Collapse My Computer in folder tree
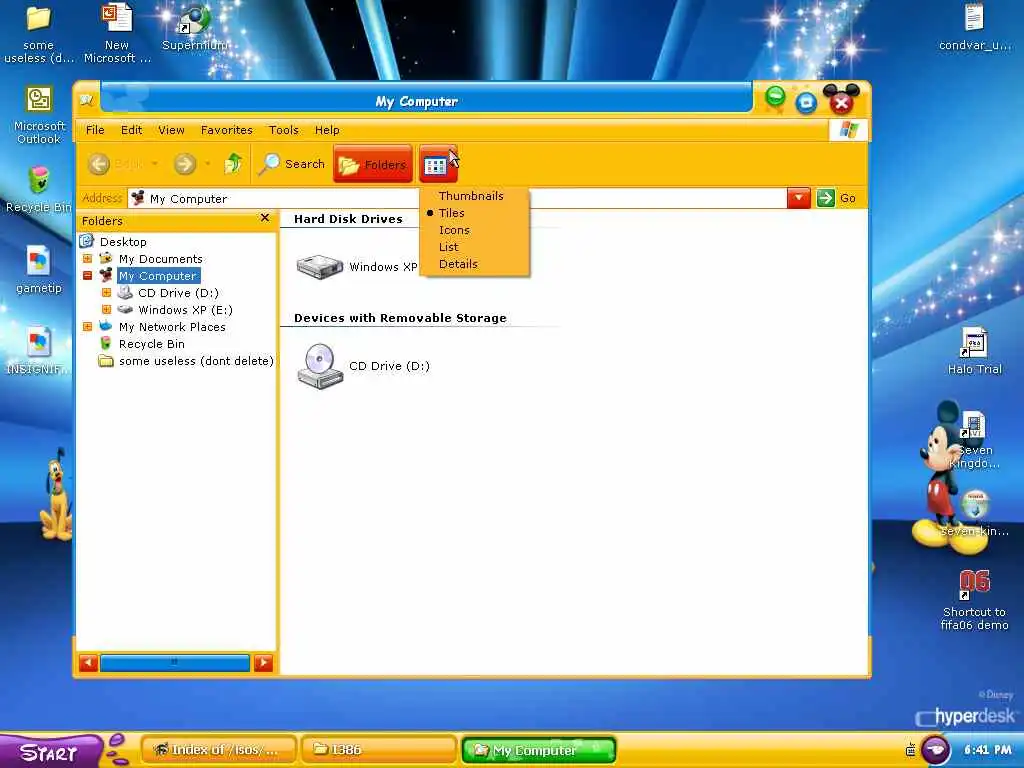The height and width of the screenshot is (768, 1024). (88, 276)
